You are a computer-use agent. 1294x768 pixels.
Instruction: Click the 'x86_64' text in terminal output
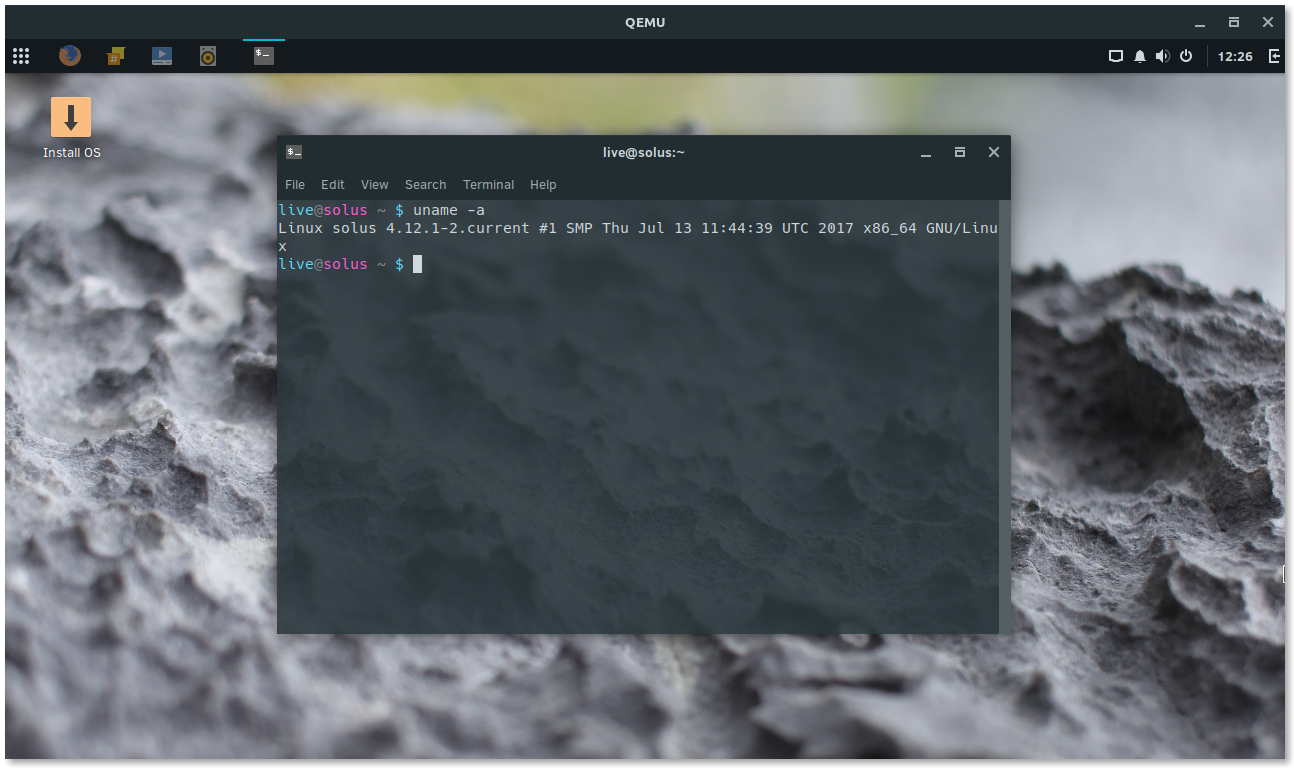point(890,228)
